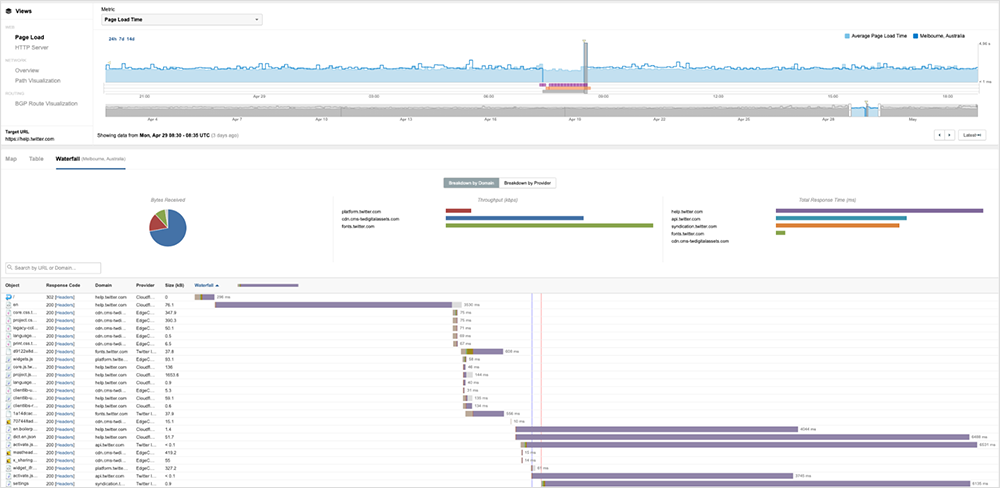Toggle to Breakdown by Domain view
Viewport: 1000px width, 488px height.
[471, 183]
